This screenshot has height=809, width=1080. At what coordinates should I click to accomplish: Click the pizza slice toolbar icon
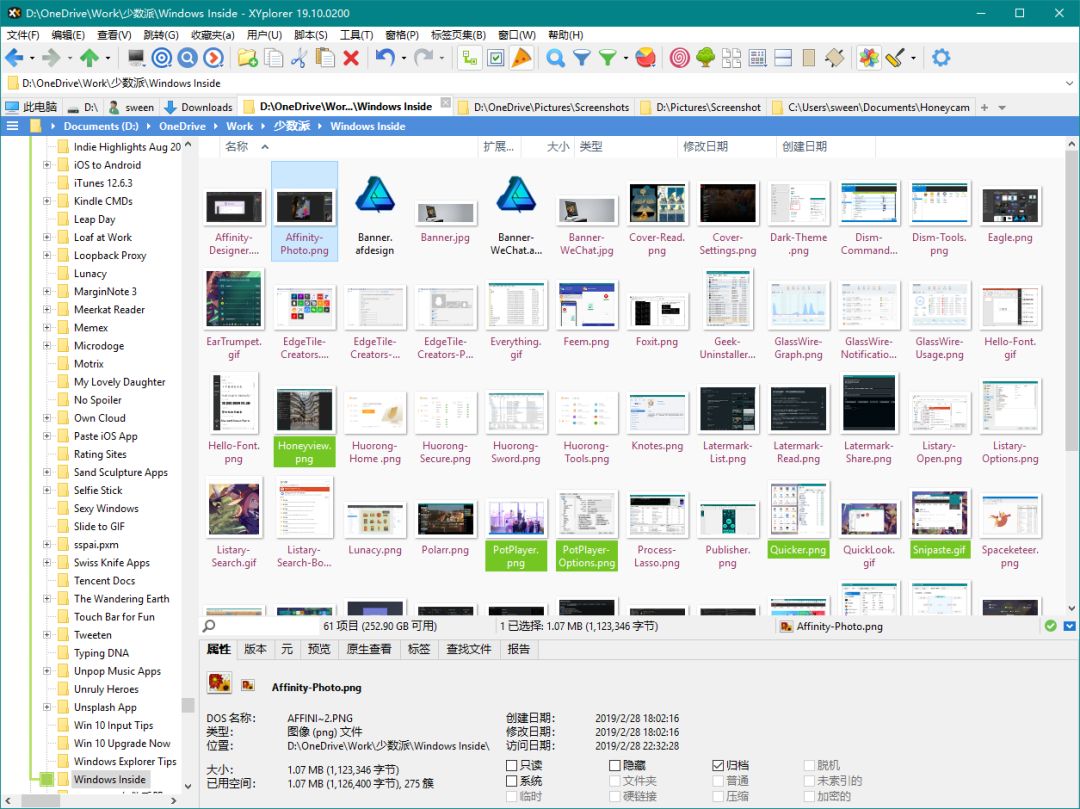coord(522,58)
